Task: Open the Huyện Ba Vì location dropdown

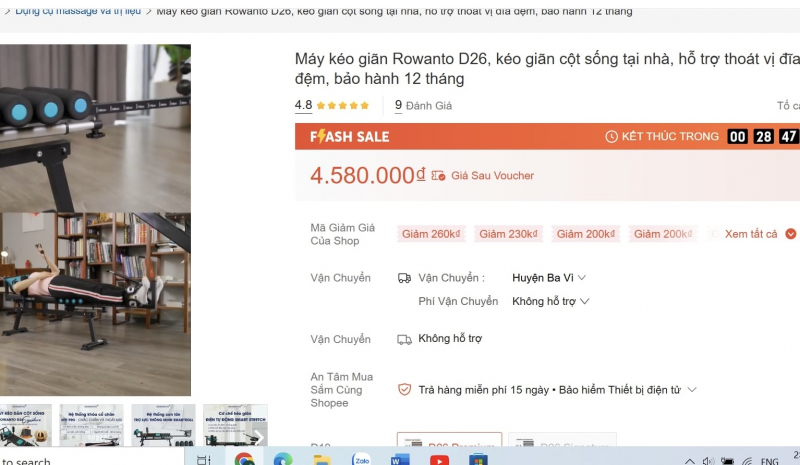Action: tap(549, 278)
